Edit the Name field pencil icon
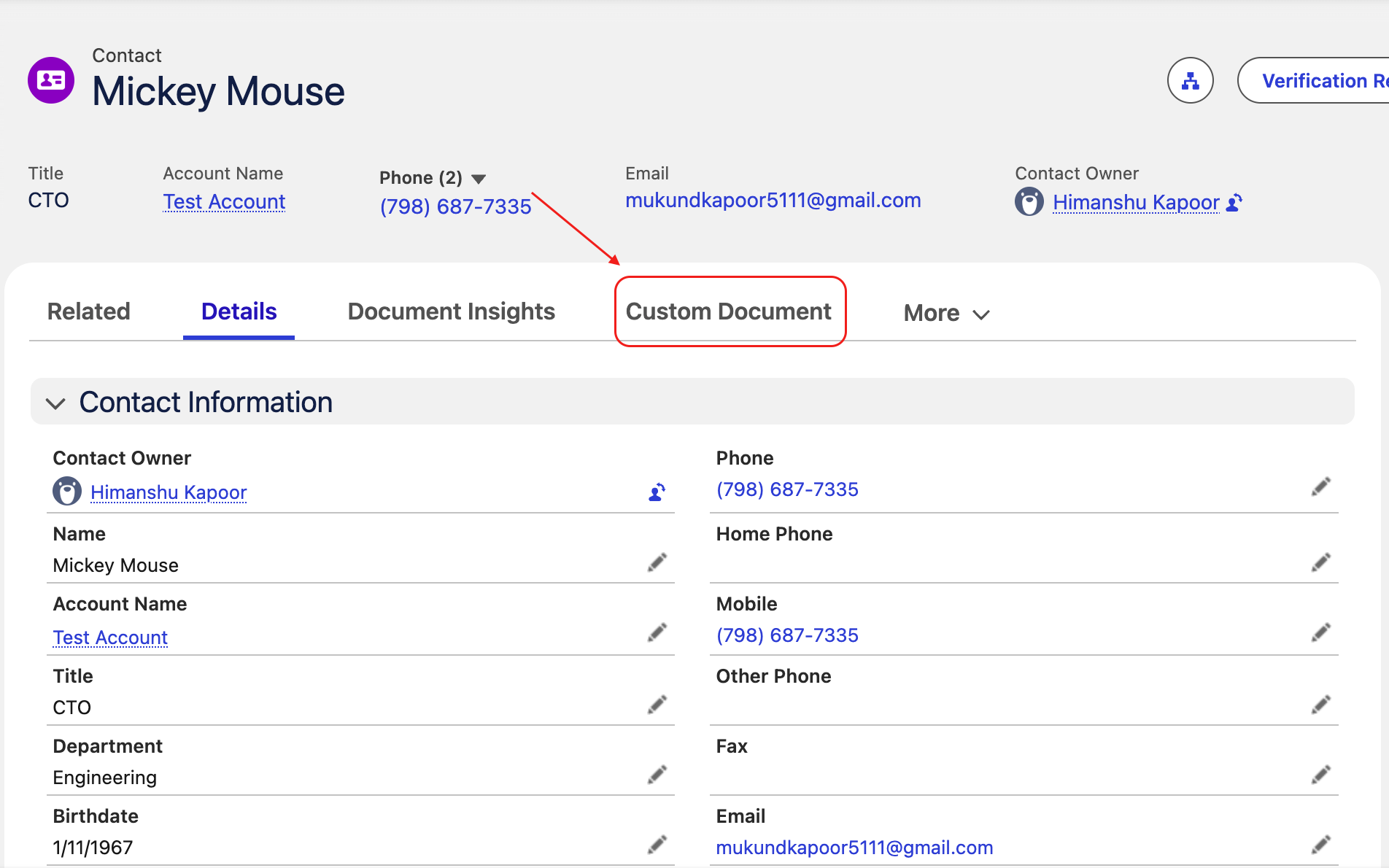Image resolution: width=1389 pixels, height=868 pixels. 657,562
